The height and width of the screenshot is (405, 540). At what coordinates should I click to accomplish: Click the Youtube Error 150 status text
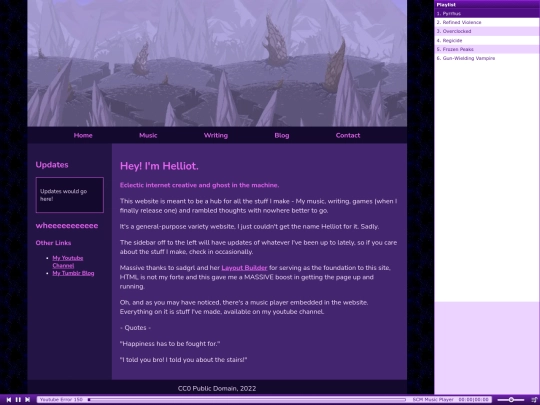point(61,399)
